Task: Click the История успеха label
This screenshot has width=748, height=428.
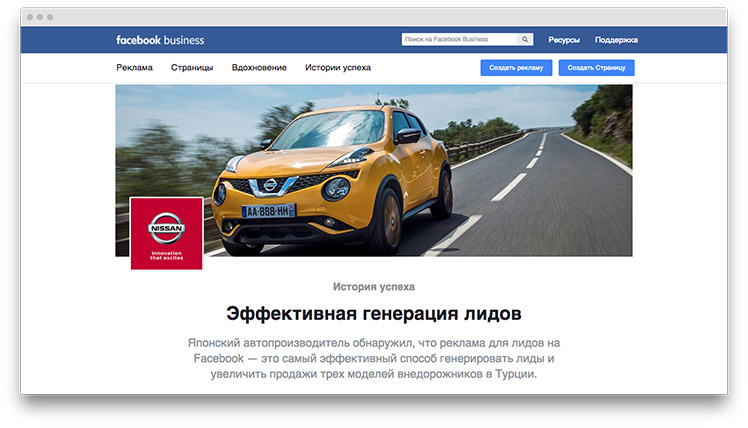Action: tap(374, 287)
